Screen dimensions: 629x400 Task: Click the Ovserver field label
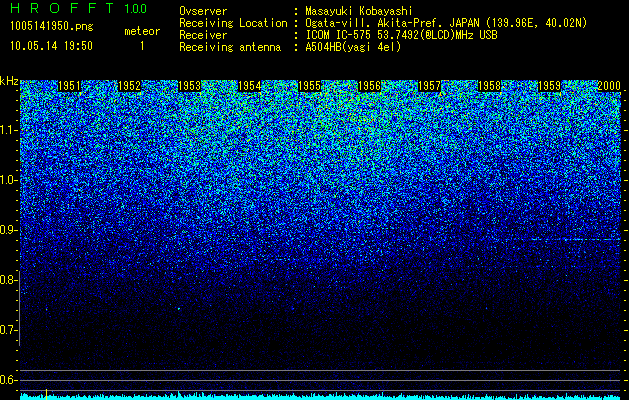click(x=203, y=11)
